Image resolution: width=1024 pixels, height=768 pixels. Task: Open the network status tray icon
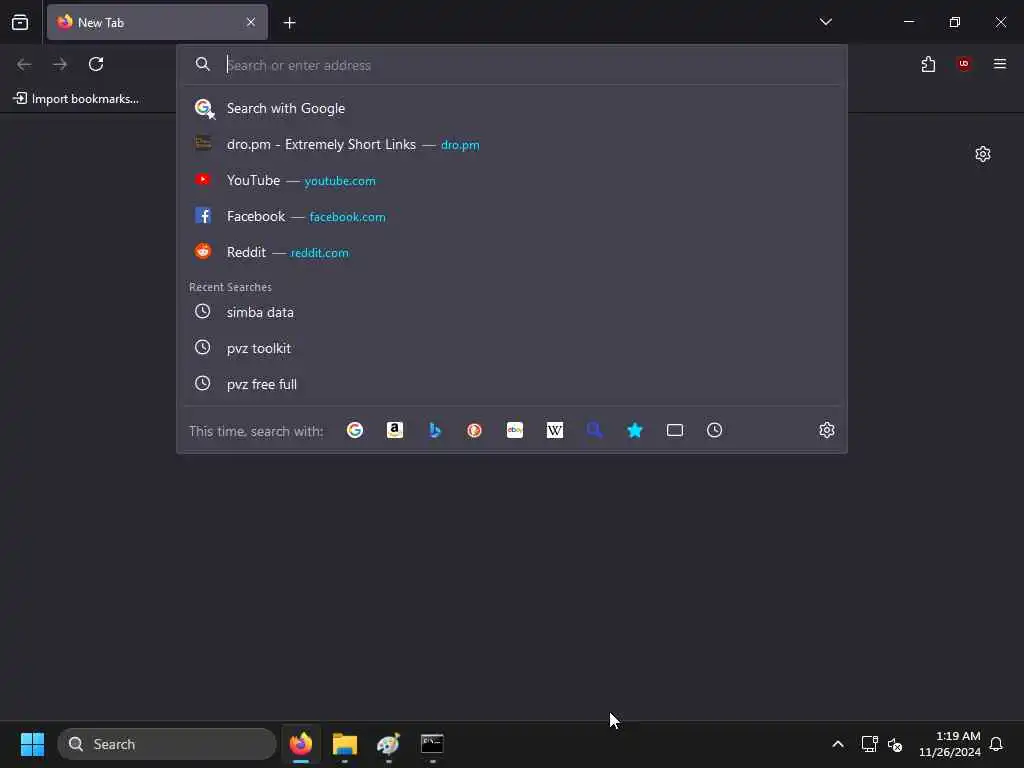point(869,744)
